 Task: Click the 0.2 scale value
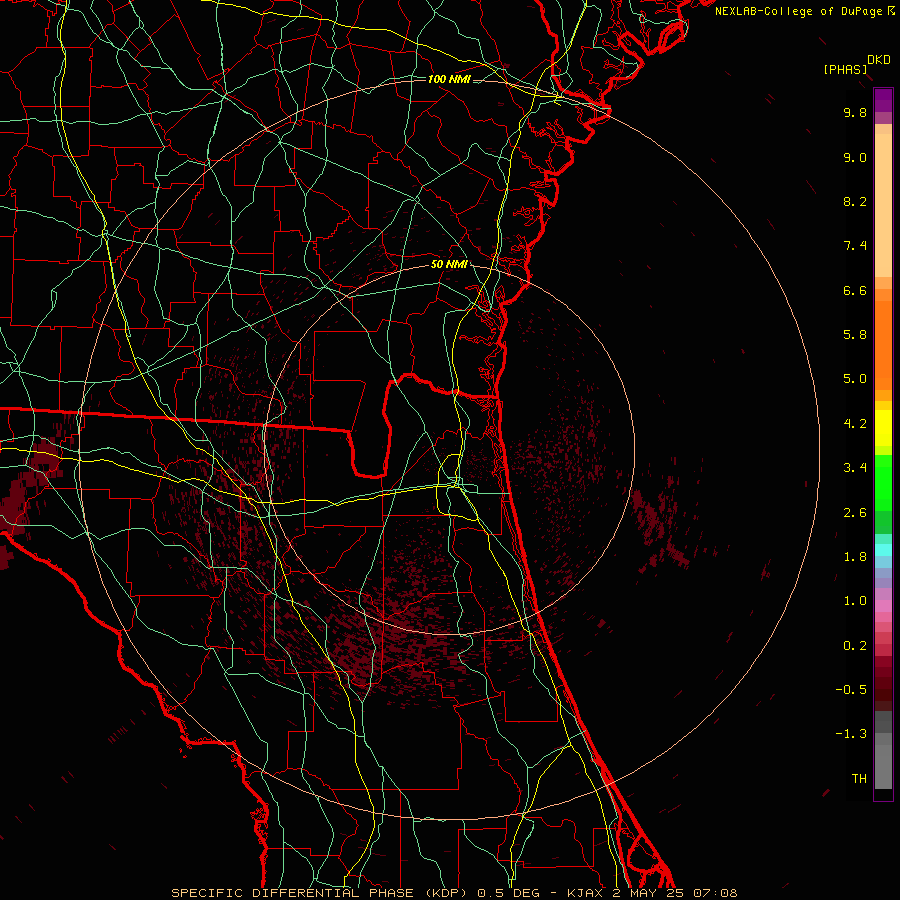point(855,646)
